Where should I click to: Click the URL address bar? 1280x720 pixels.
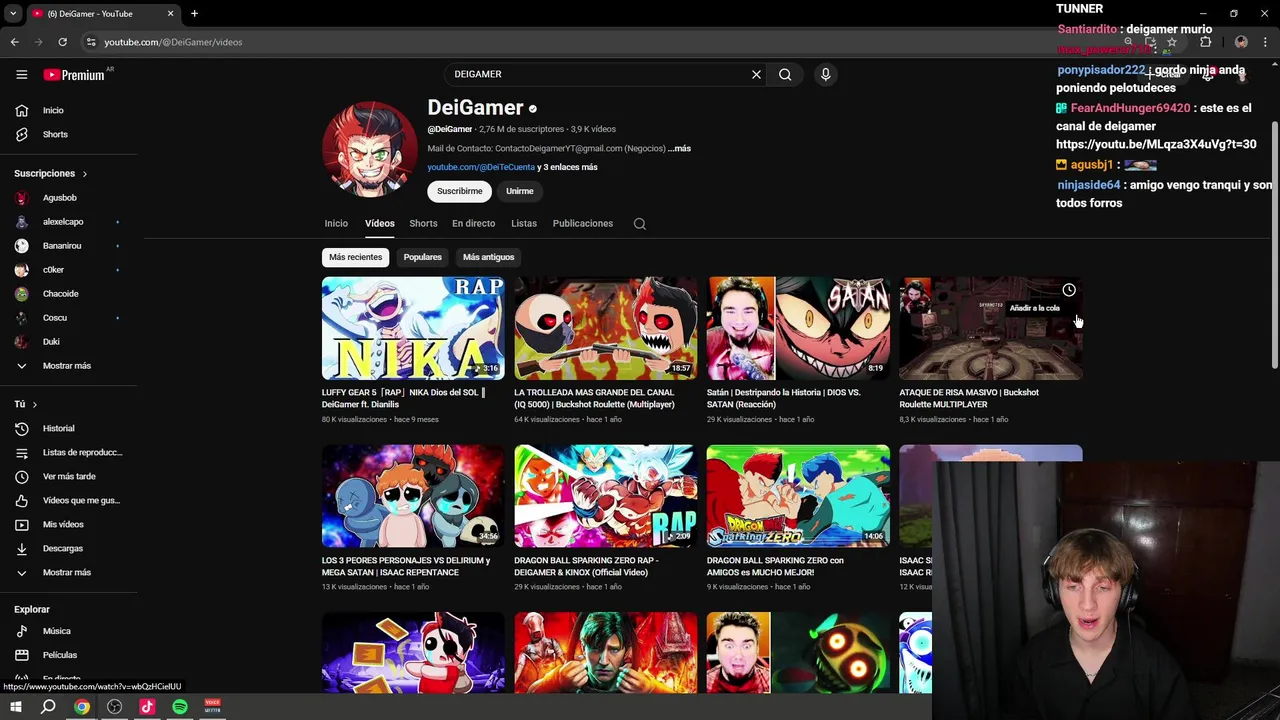coord(600,42)
